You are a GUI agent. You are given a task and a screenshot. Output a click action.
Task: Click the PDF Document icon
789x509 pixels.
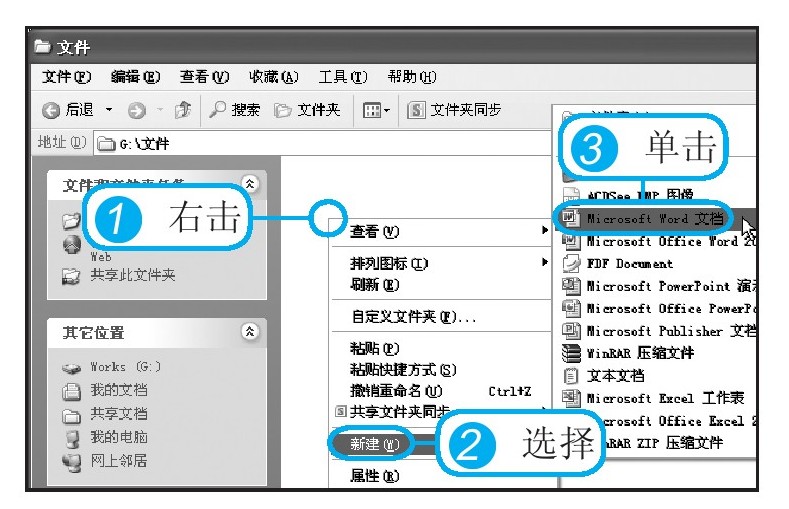point(571,264)
